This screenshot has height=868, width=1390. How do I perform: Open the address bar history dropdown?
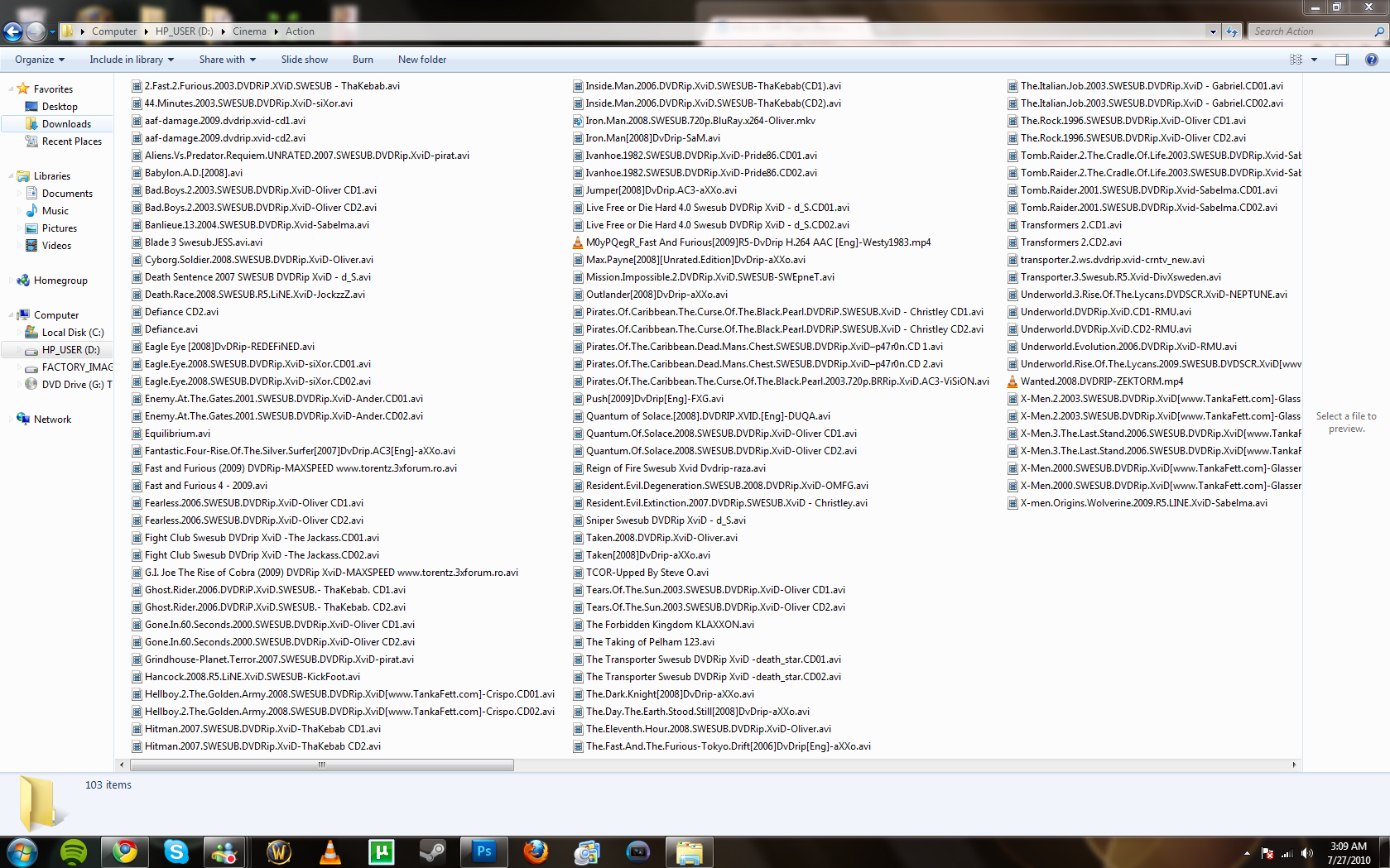tap(1213, 31)
